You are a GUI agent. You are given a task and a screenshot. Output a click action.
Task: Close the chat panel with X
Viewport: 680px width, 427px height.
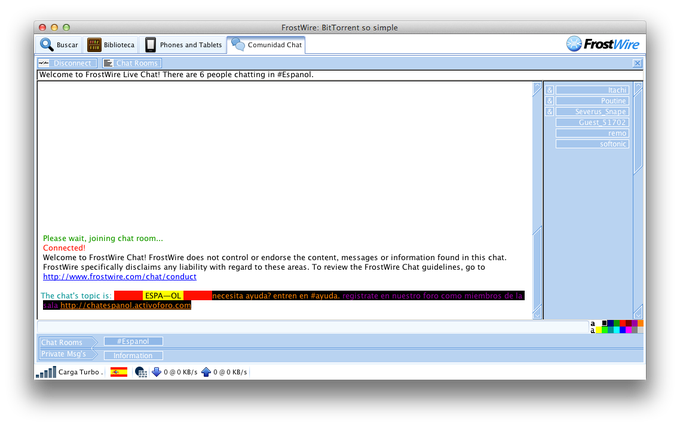637,63
